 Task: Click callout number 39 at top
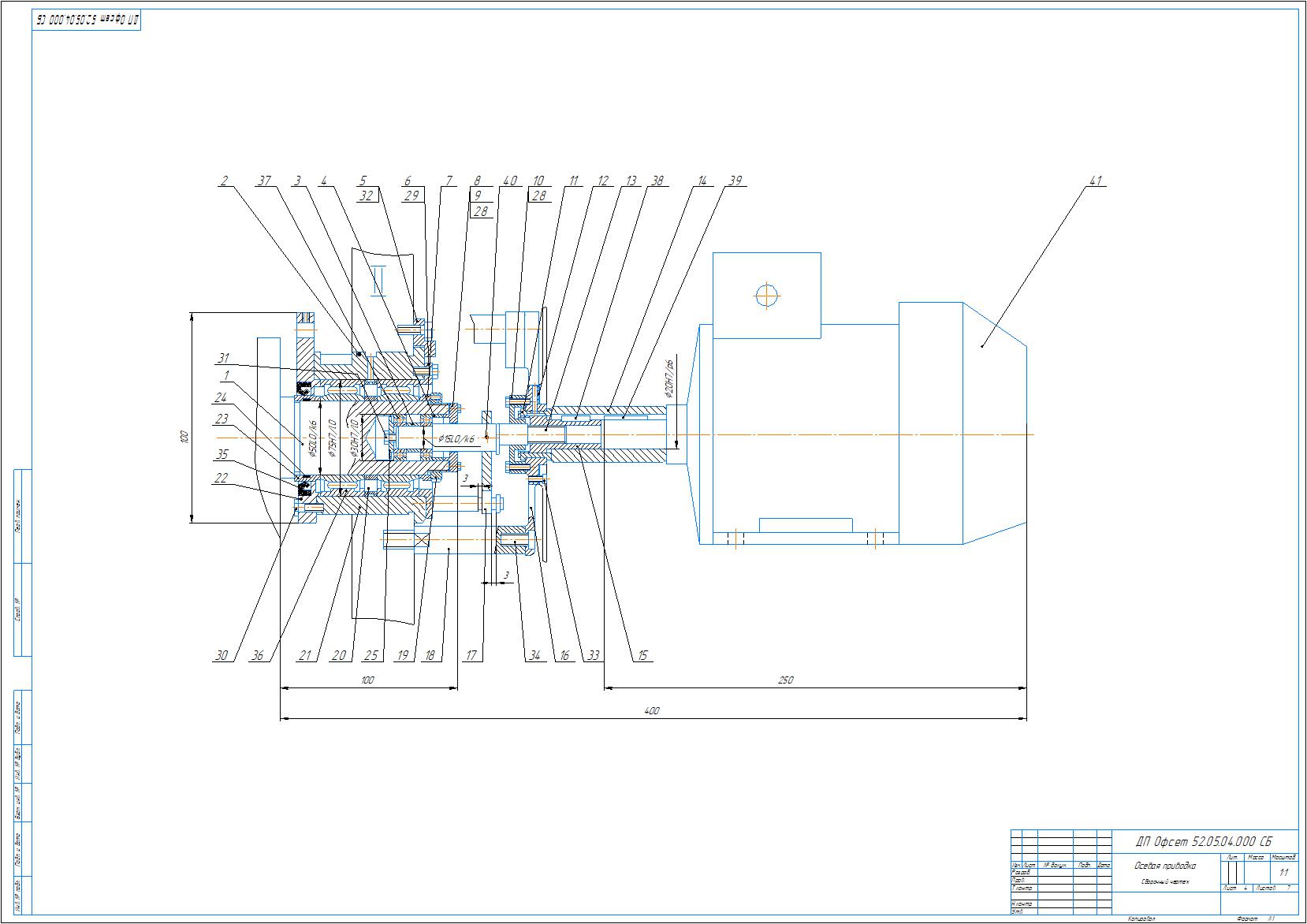click(x=735, y=181)
